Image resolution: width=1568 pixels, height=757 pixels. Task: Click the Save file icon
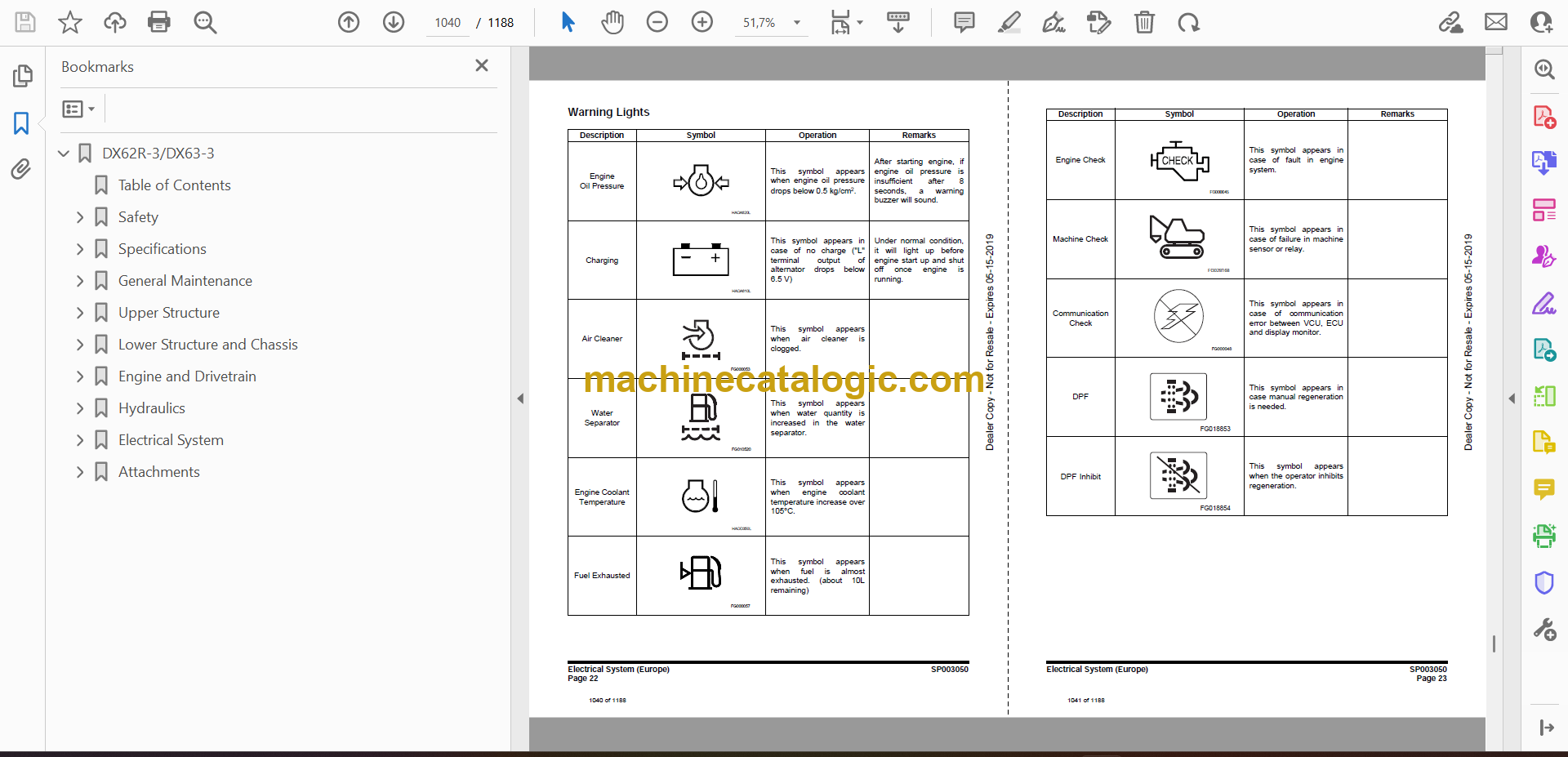25,22
